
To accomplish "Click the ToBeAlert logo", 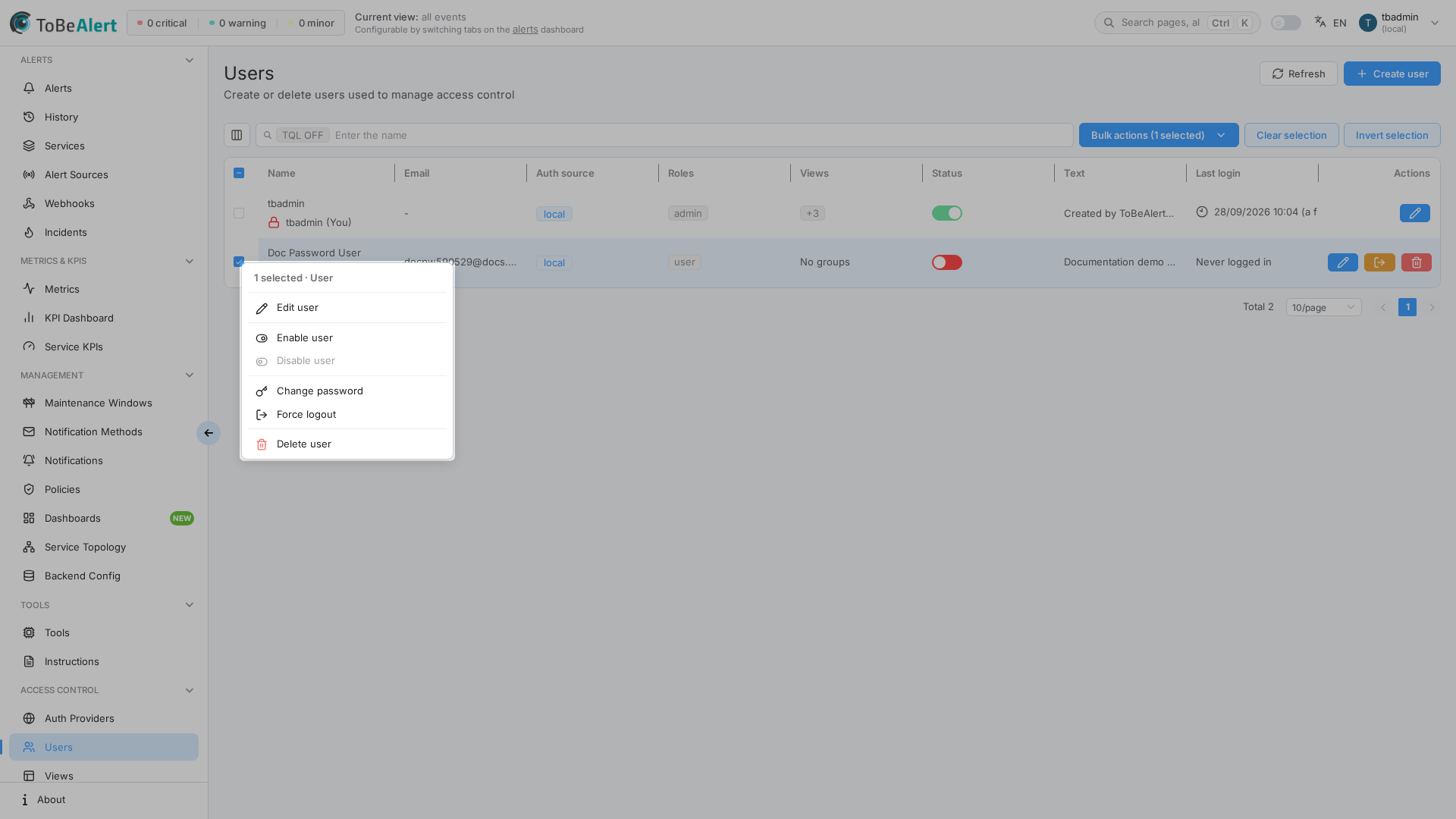I will 64,24.
